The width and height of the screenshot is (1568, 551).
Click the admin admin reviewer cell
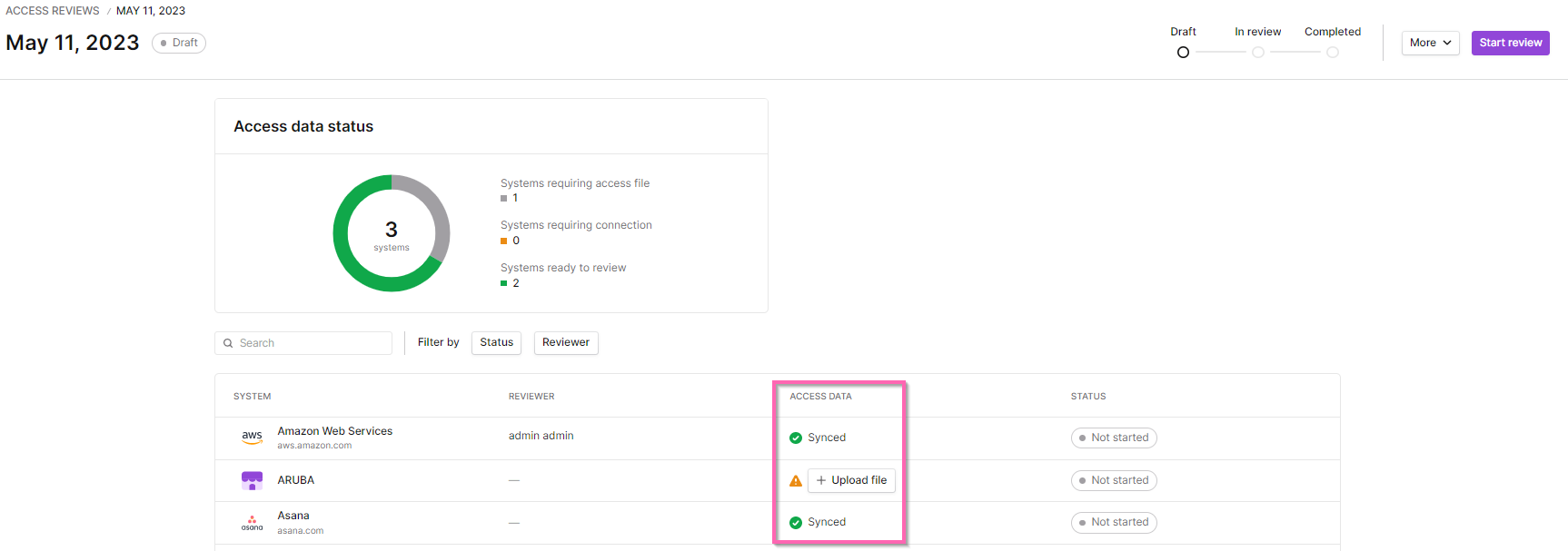click(541, 436)
